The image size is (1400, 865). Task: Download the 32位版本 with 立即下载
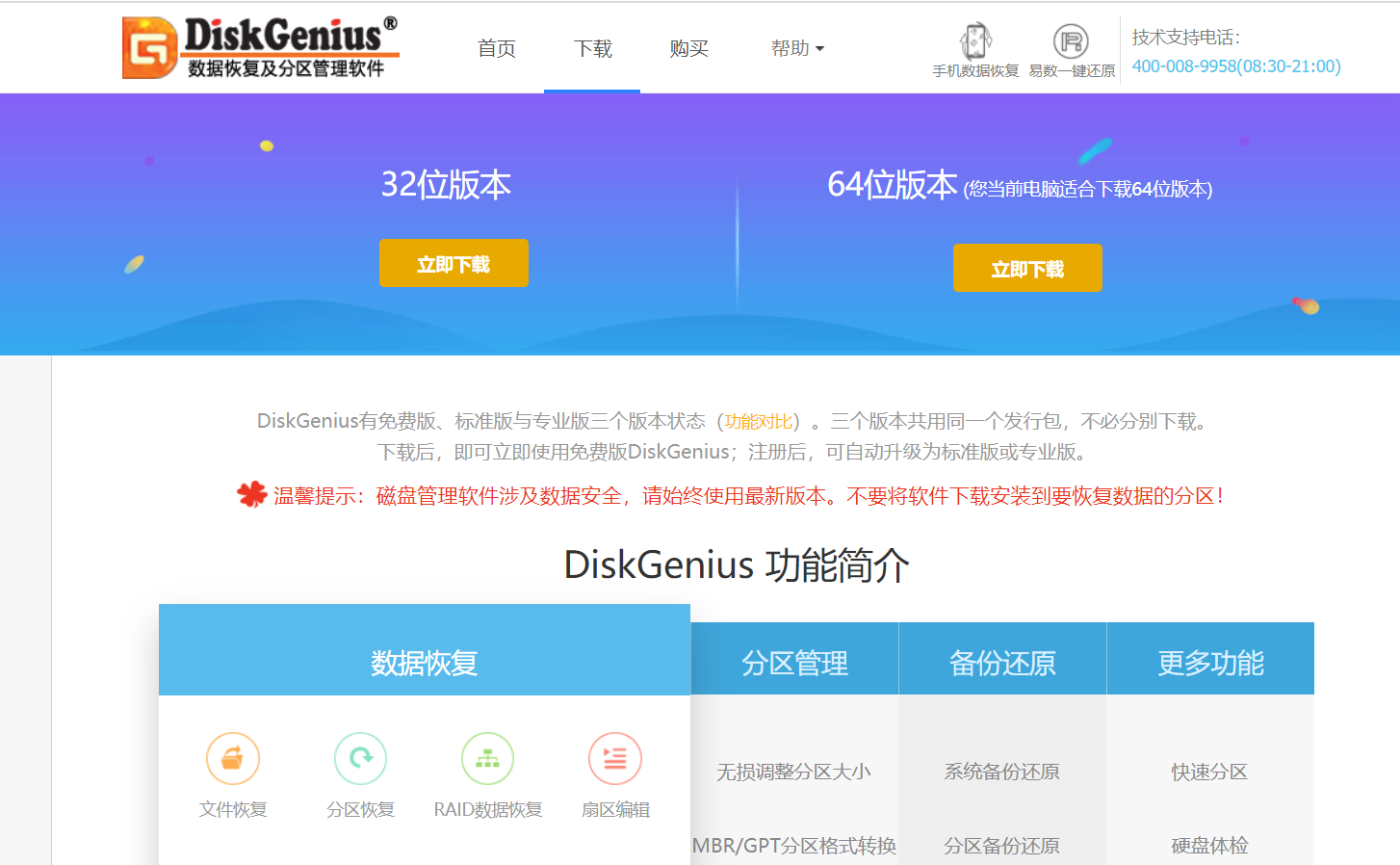pyautogui.click(x=454, y=263)
